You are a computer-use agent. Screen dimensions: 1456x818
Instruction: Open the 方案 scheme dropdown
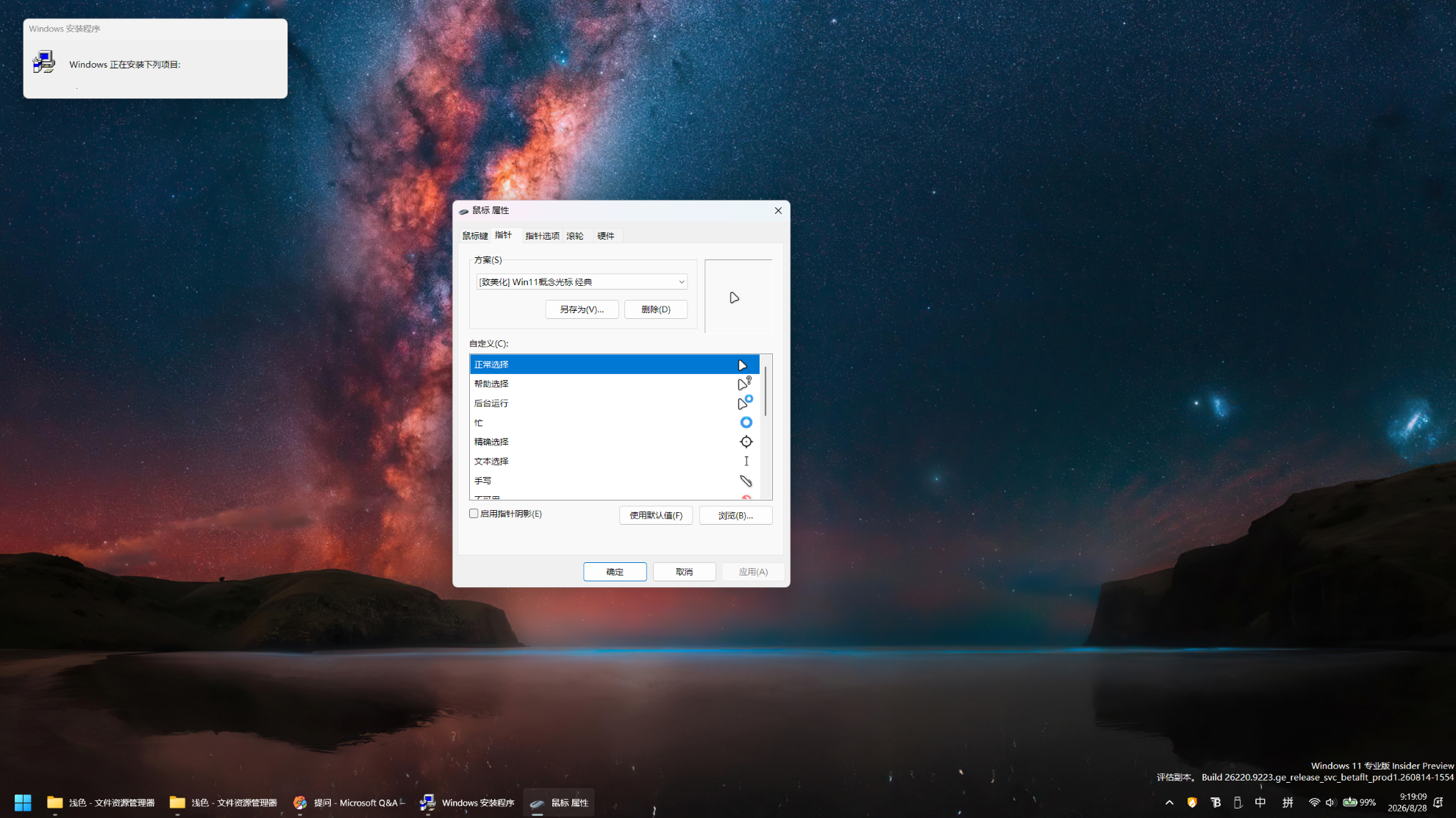click(x=582, y=281)
